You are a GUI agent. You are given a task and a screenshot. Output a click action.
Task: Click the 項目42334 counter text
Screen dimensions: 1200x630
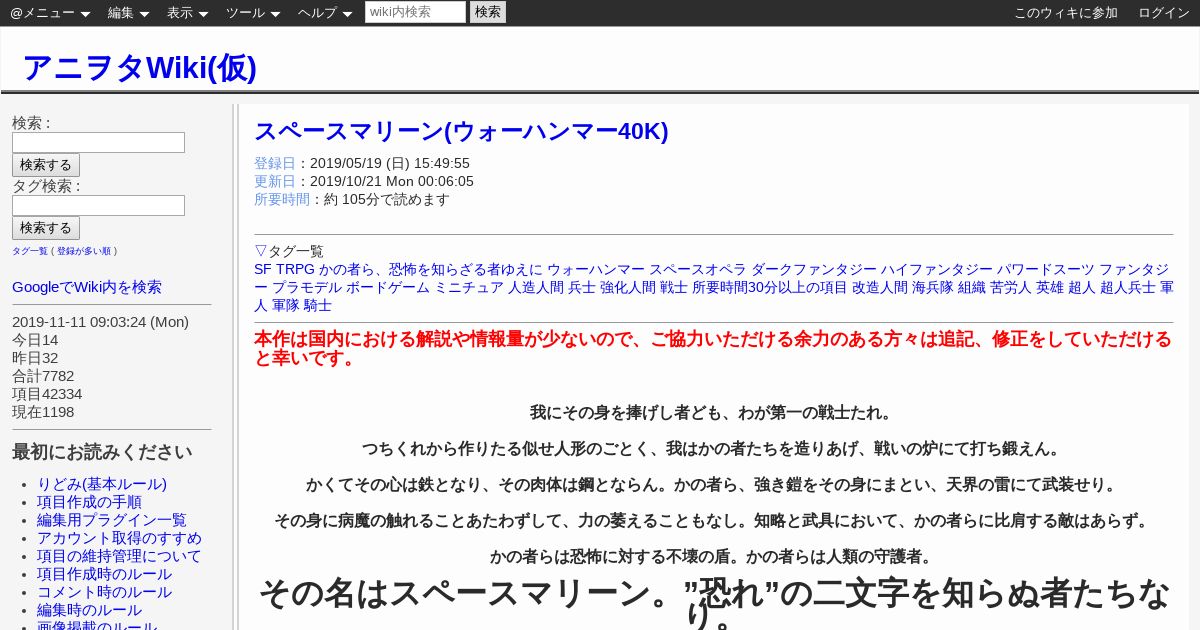47,394
